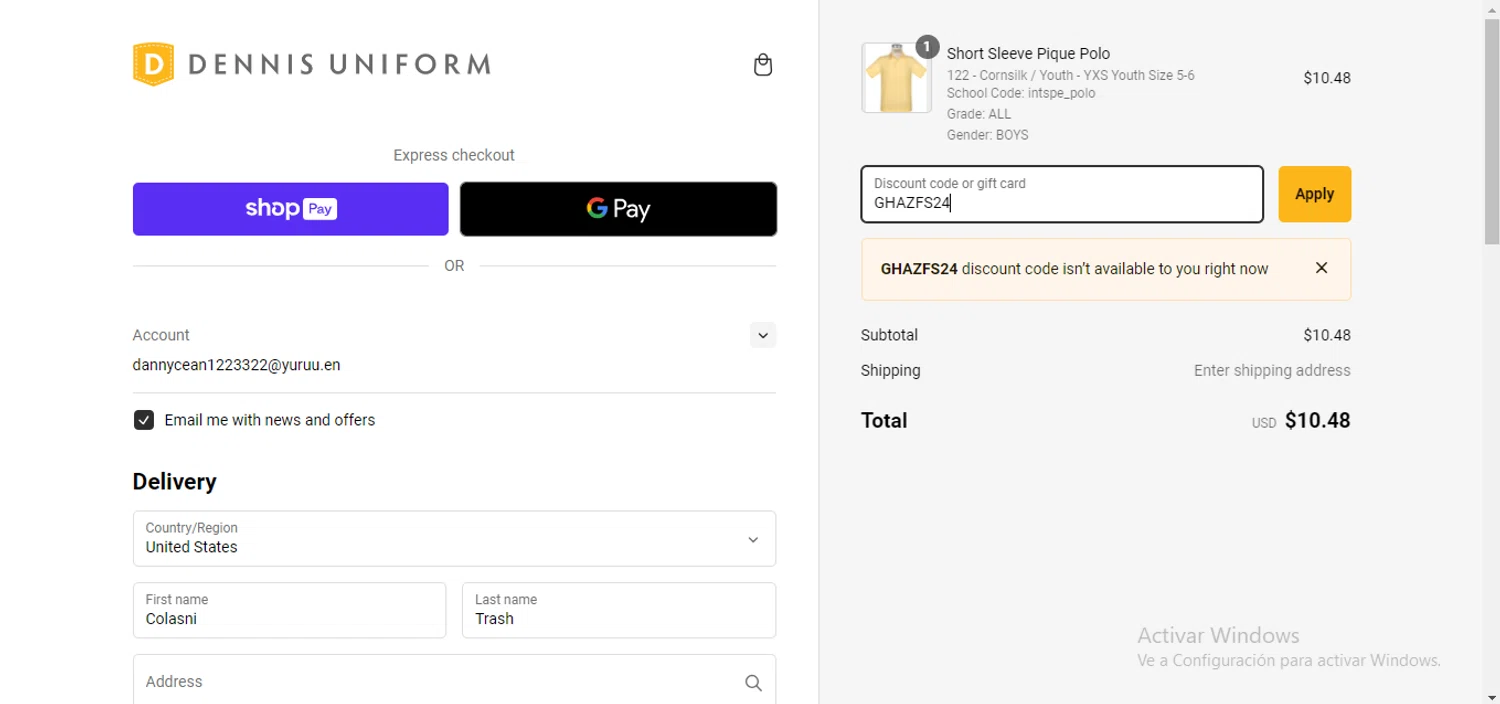The width and height of the screenshot is (1500, 704).
Task: Pay with Shop Pay express checkout
Action: (x=290, y=209)
